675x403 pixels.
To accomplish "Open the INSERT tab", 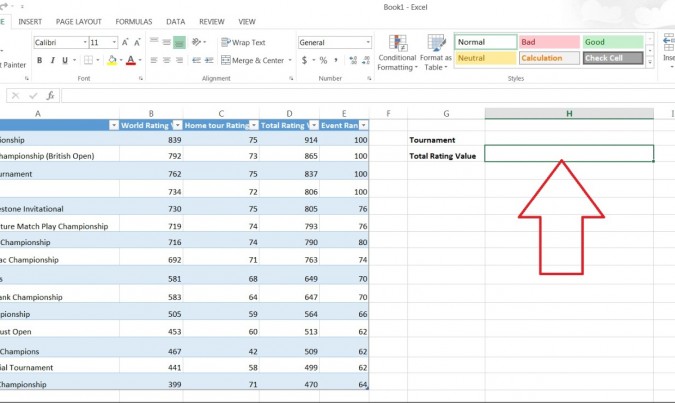I will pos(30,22).
